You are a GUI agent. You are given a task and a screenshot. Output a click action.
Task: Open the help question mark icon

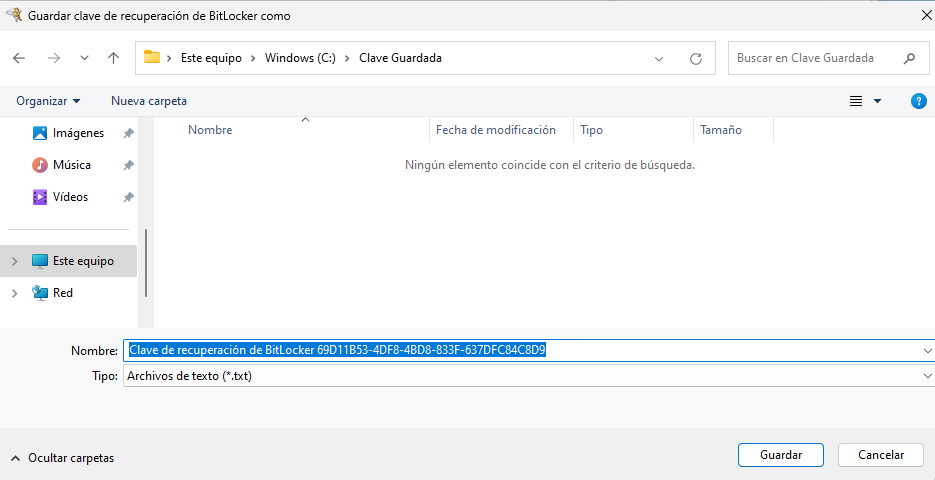click(918, 101)
